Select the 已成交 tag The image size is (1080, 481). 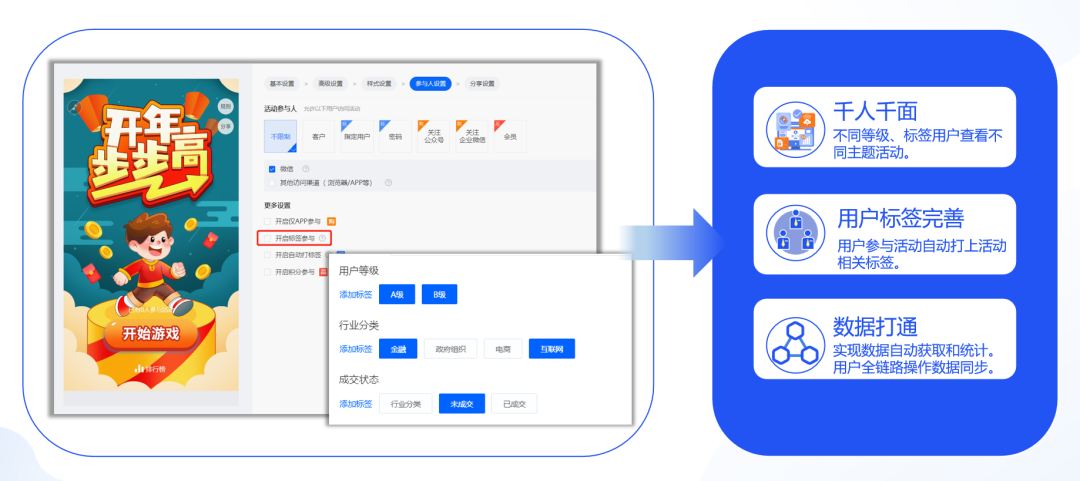click(514, 404)
